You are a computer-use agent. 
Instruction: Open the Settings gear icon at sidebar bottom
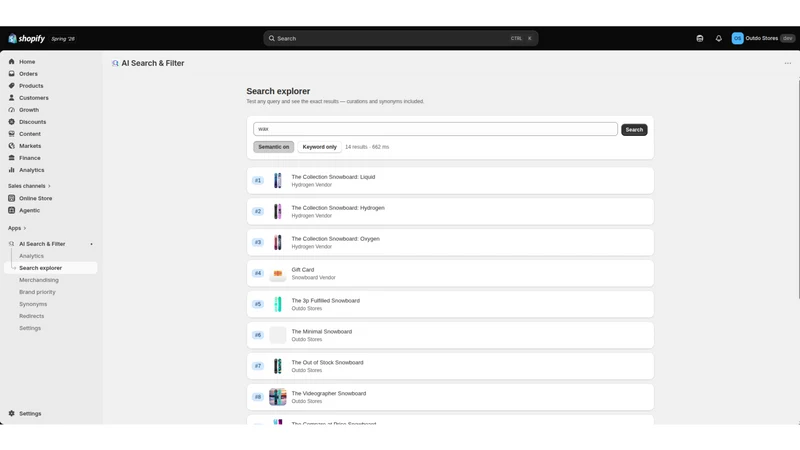click(12, 413)
